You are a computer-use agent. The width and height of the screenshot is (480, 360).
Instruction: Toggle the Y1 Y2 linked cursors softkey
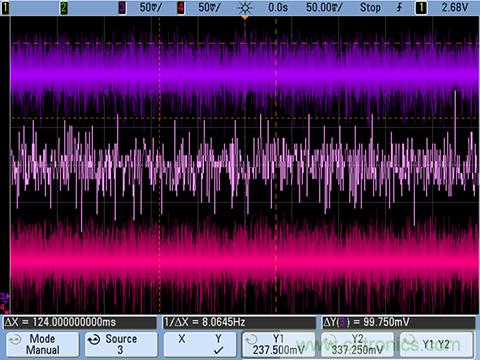coord(437,344)
